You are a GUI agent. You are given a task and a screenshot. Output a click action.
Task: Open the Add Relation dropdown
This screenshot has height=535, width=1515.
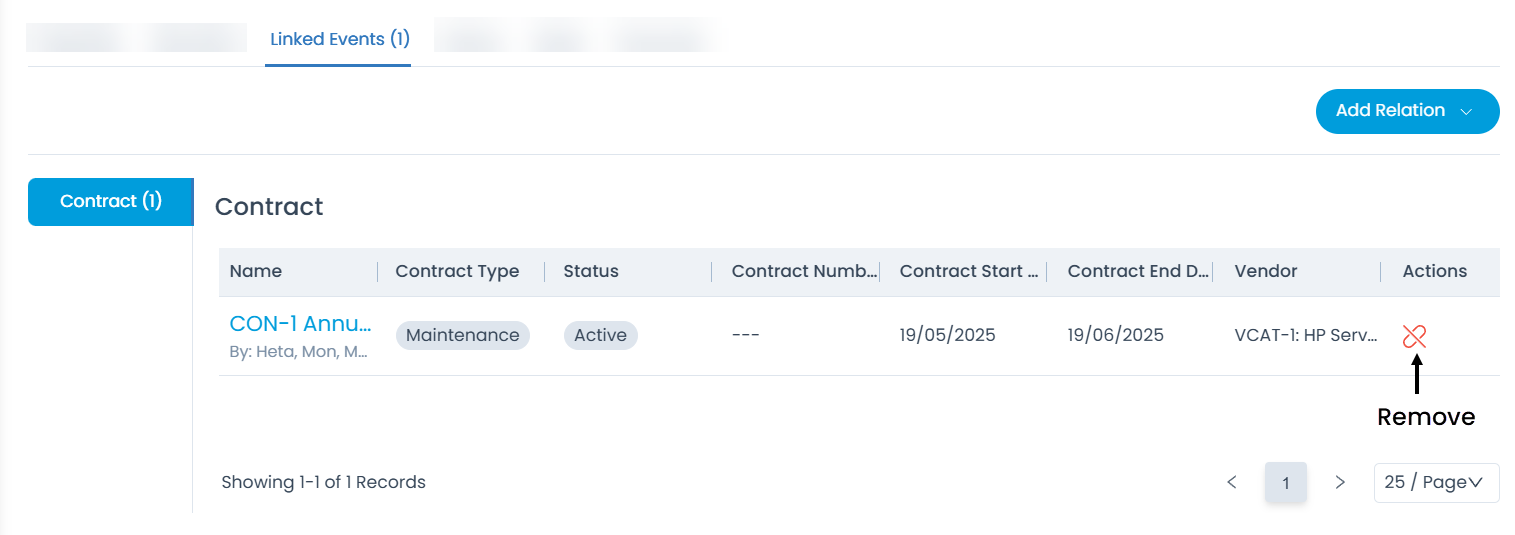[1407, 111]
